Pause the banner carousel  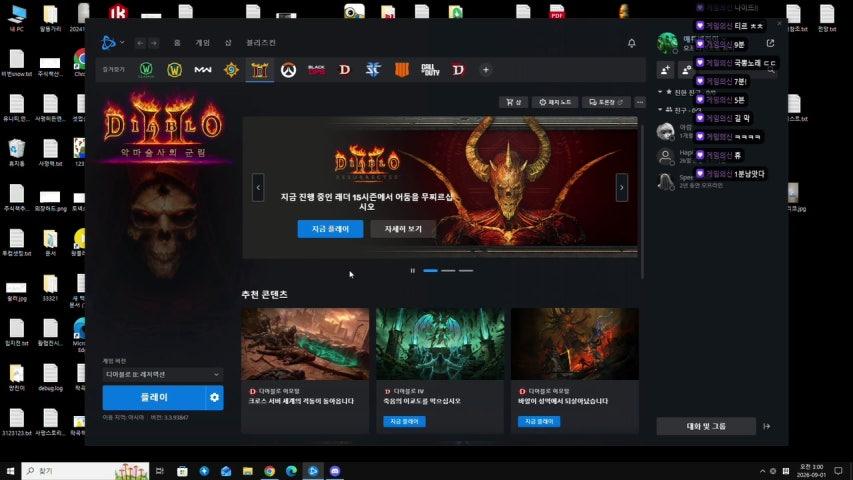[412, 270]
